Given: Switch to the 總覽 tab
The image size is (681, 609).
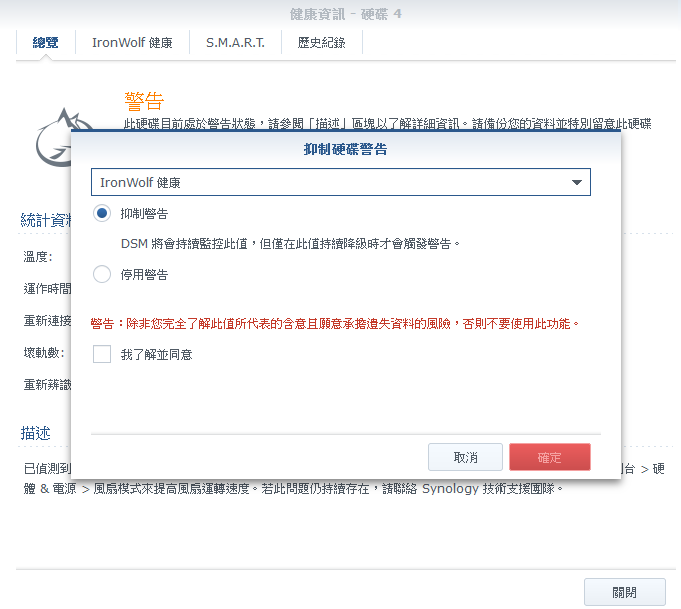Looking at the screenshot, I should (46, 42).
